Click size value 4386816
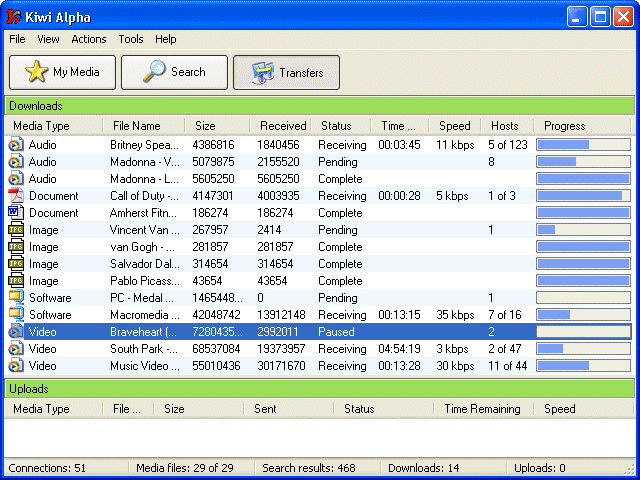 tap(213, 145)
